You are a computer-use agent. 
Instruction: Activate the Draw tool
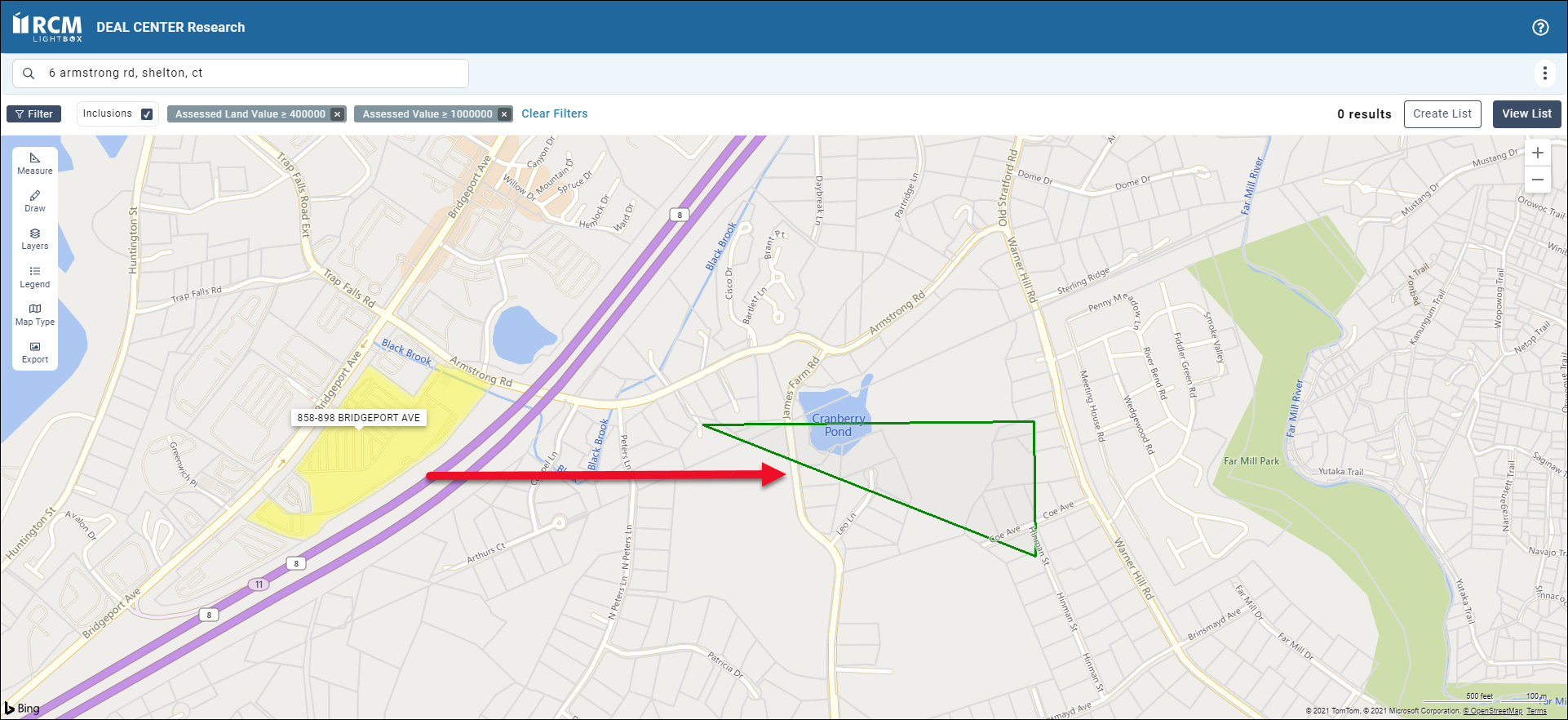click(35, 201)
